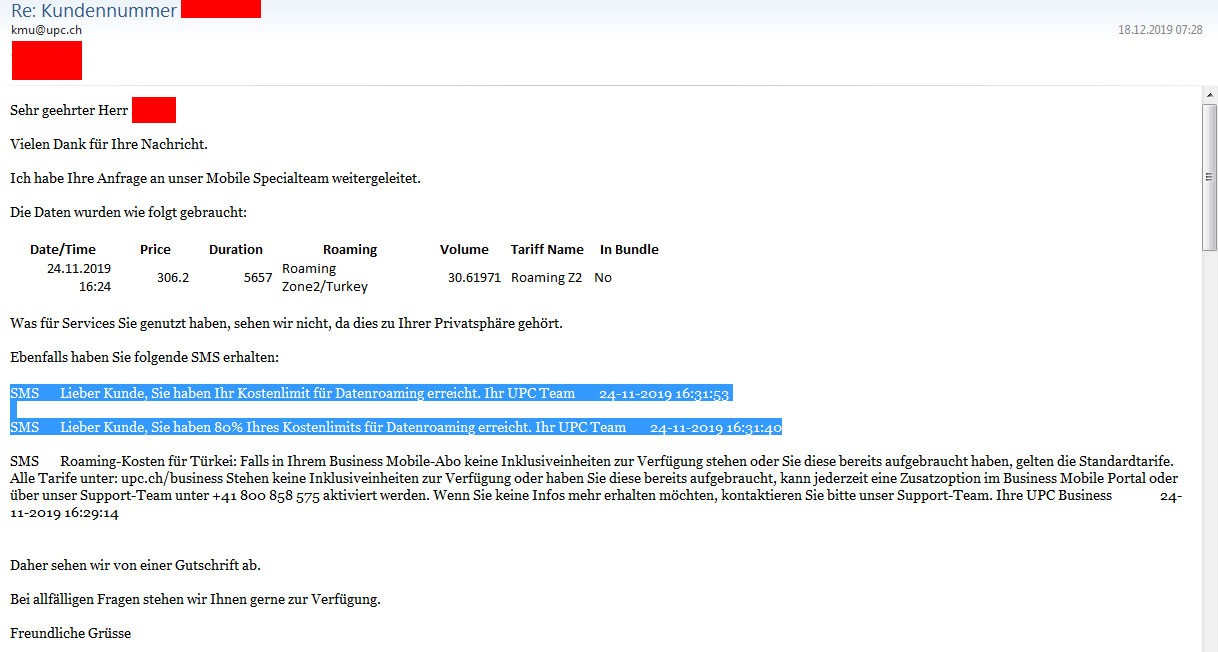Click the 'Roaming' column header

(350, 249)
